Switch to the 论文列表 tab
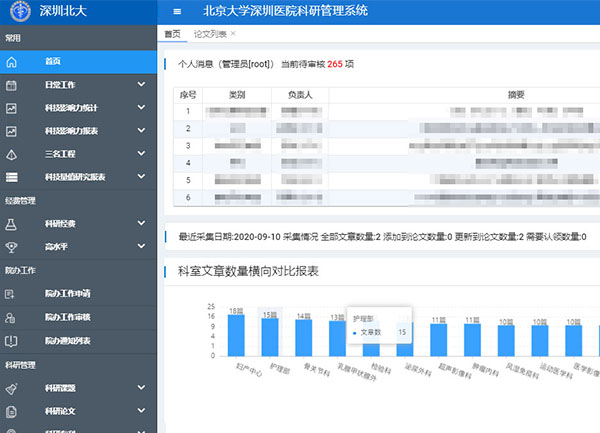 point(209,34)
